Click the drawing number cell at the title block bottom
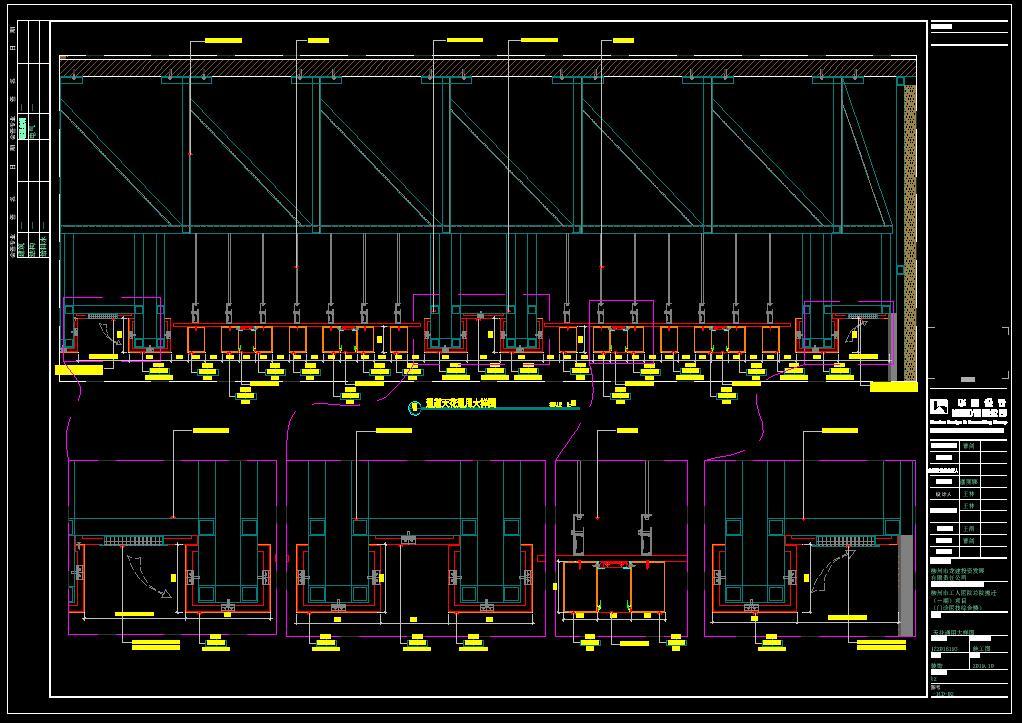Image resolution: width=1022 pixels, height=723 pixels. 943,694
